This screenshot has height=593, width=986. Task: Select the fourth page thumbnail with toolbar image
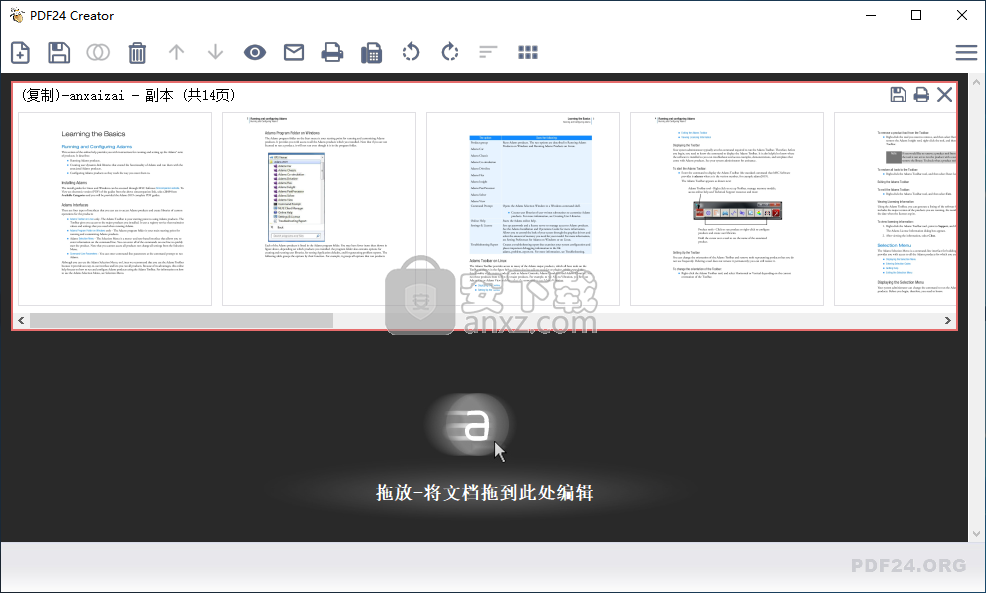click(x=727, y=209)
